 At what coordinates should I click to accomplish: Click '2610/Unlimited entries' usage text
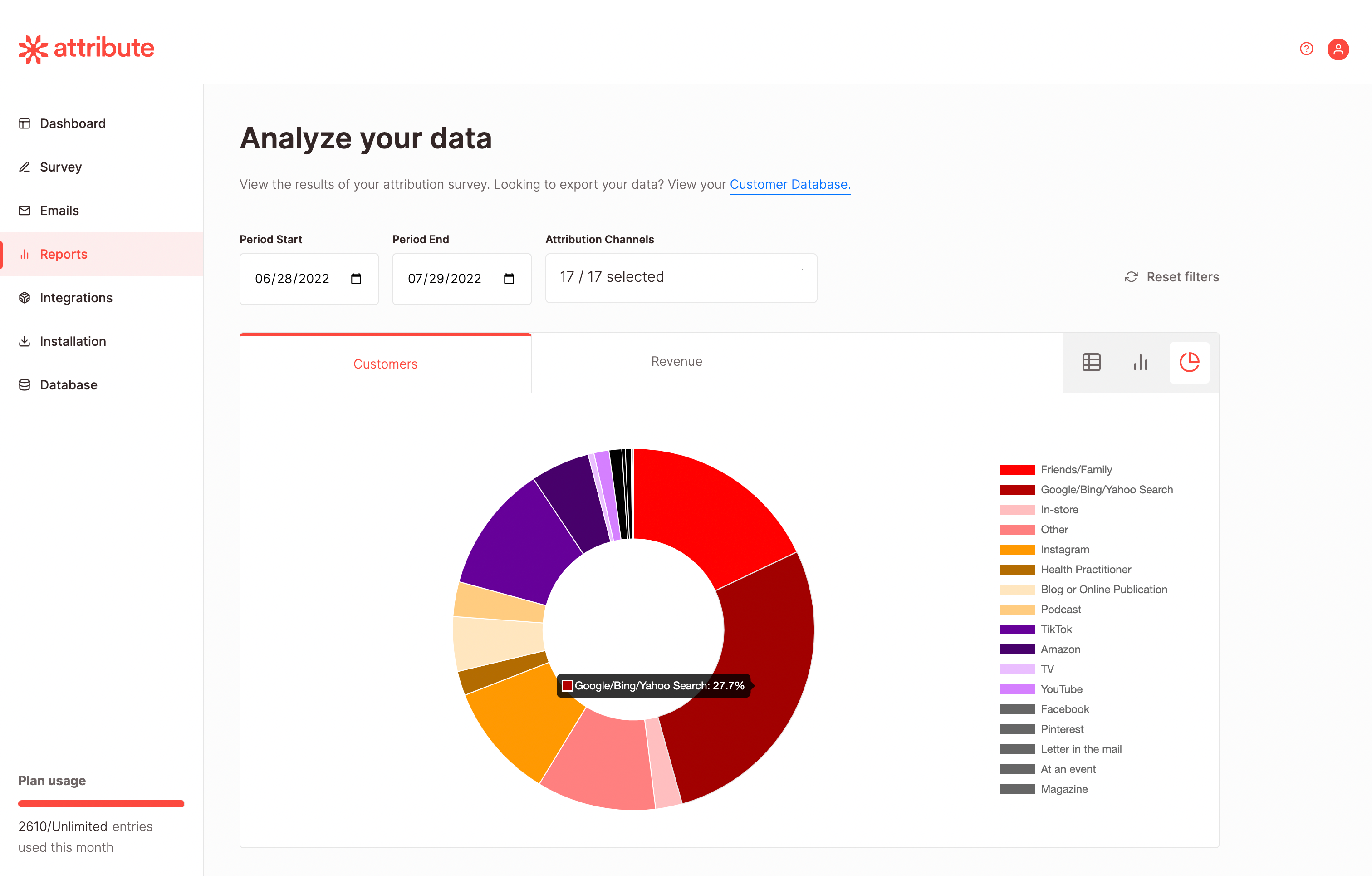(85, 826)
